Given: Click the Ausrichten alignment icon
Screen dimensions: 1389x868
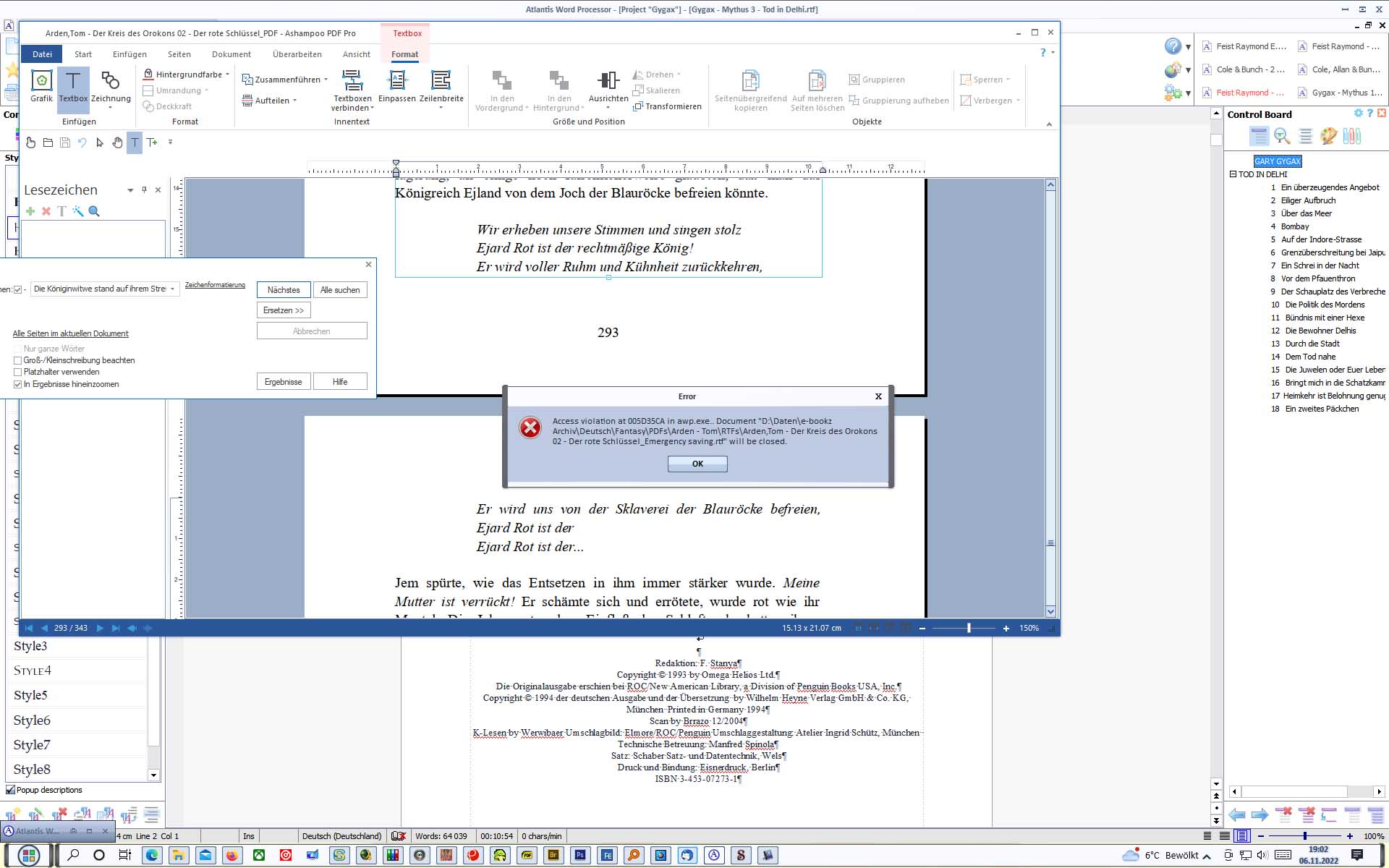Looking at the screenshot, I should pos(608,81).
